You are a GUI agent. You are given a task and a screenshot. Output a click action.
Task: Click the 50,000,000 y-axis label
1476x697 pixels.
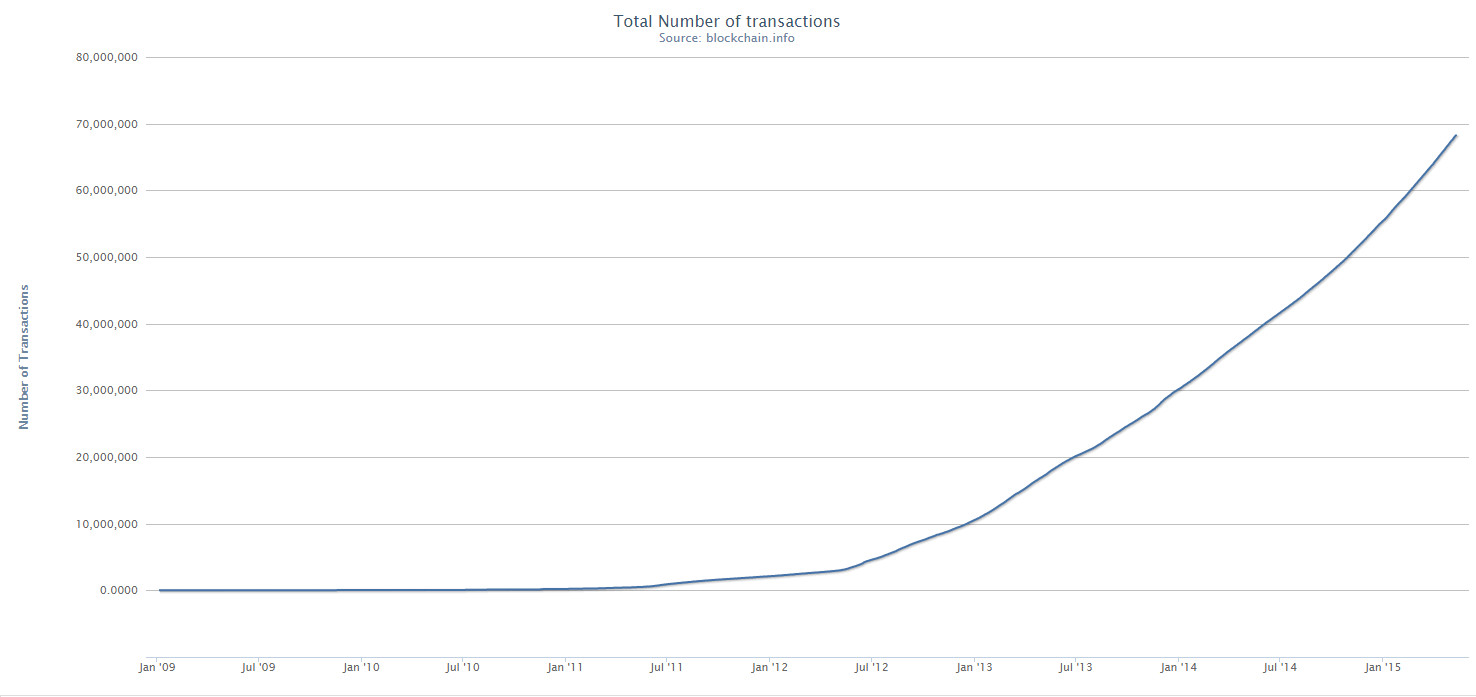pyautogui.click(x=106, y=257)
